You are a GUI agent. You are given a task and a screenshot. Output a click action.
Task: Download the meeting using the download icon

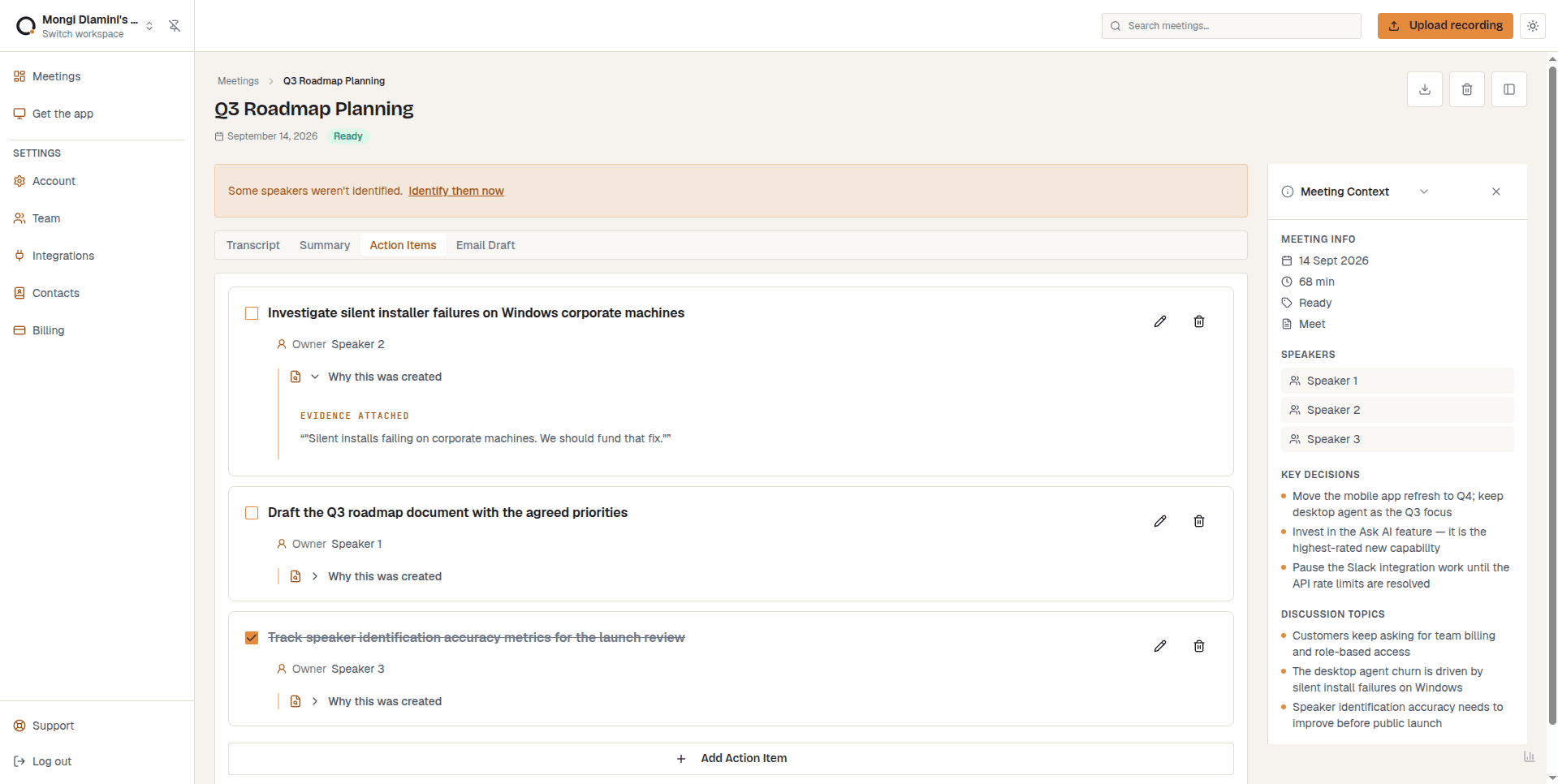tap(1424, 89)
